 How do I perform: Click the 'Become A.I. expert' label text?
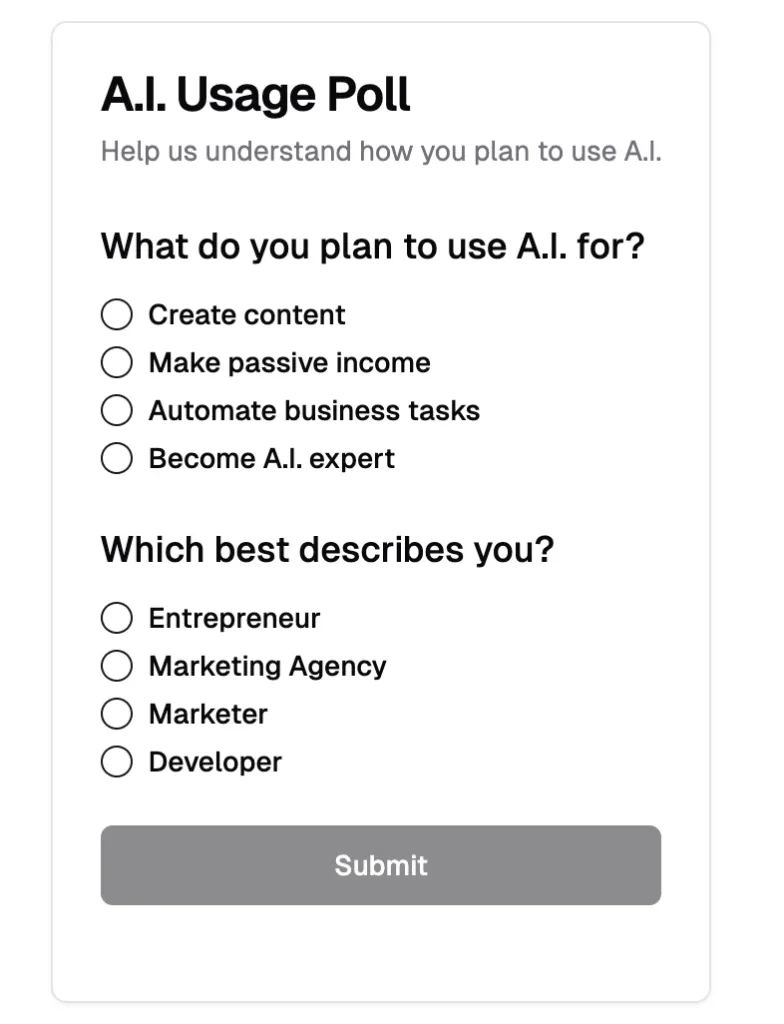[271, 459]
